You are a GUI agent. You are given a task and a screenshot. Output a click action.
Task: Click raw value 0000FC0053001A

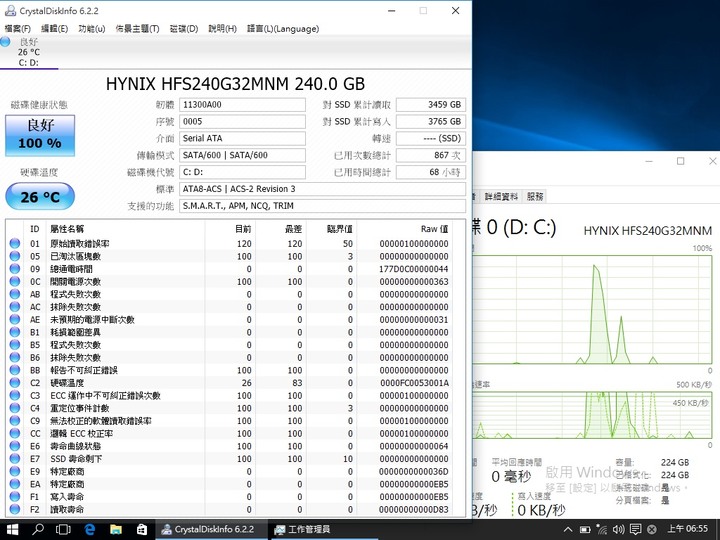pyautogui.click(x=414, y=382)
